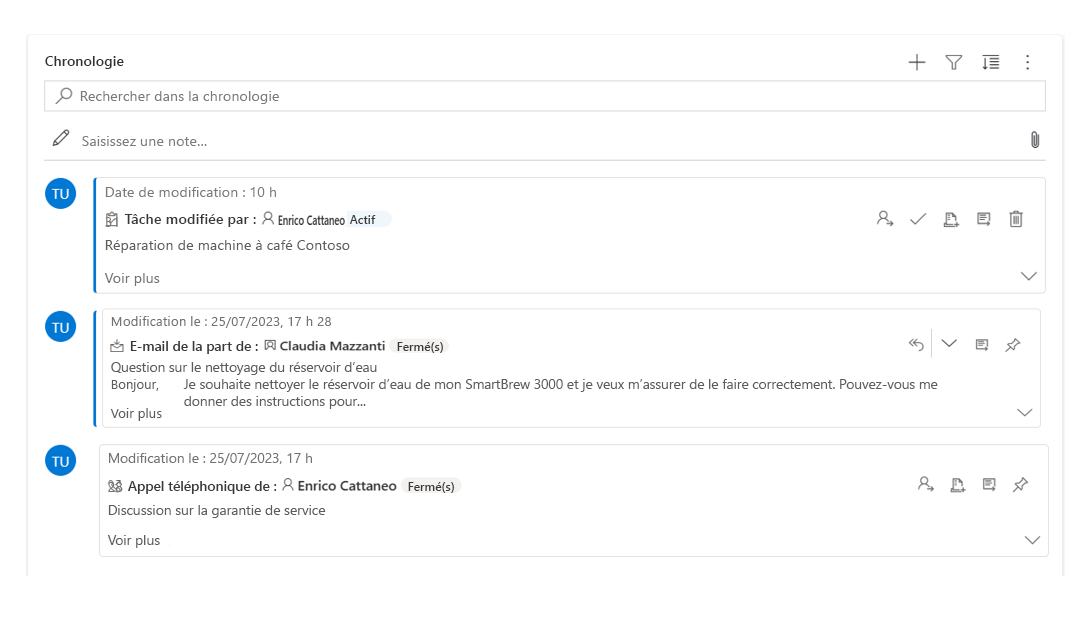Expand the email record using chevron
This screenshot has height=625, width=1090.
point(1024,412)
